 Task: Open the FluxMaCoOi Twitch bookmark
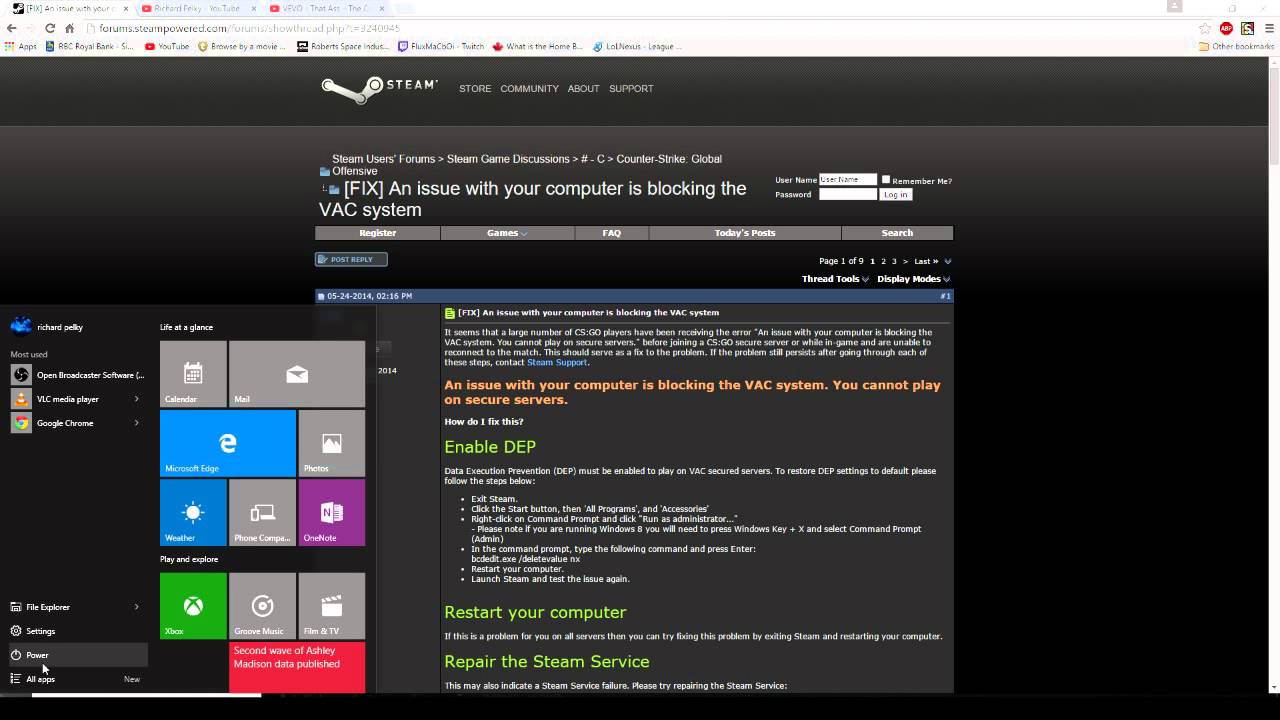click(x=441, y=46)
